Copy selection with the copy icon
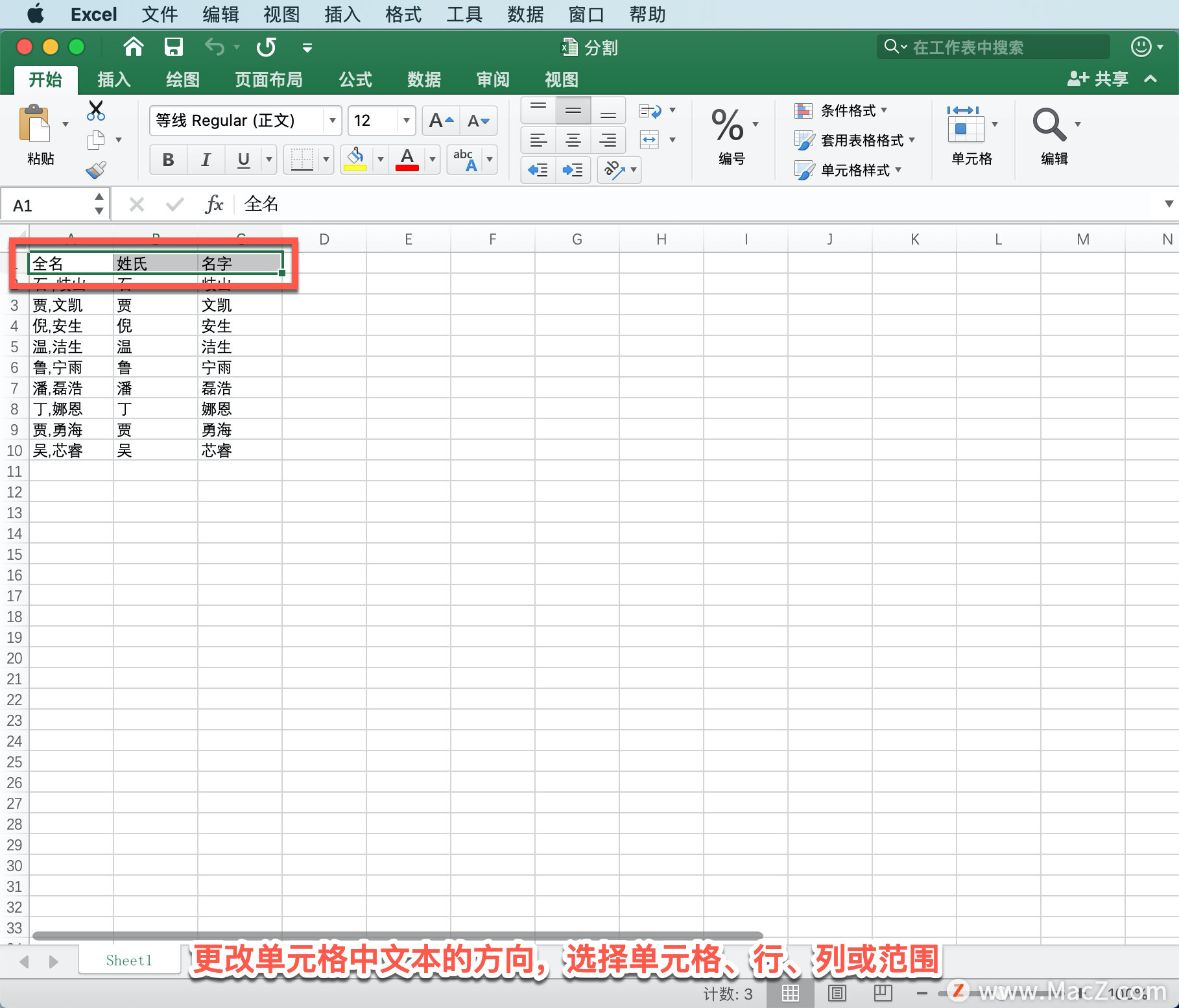1179x1008 pixels. point(96,139)
